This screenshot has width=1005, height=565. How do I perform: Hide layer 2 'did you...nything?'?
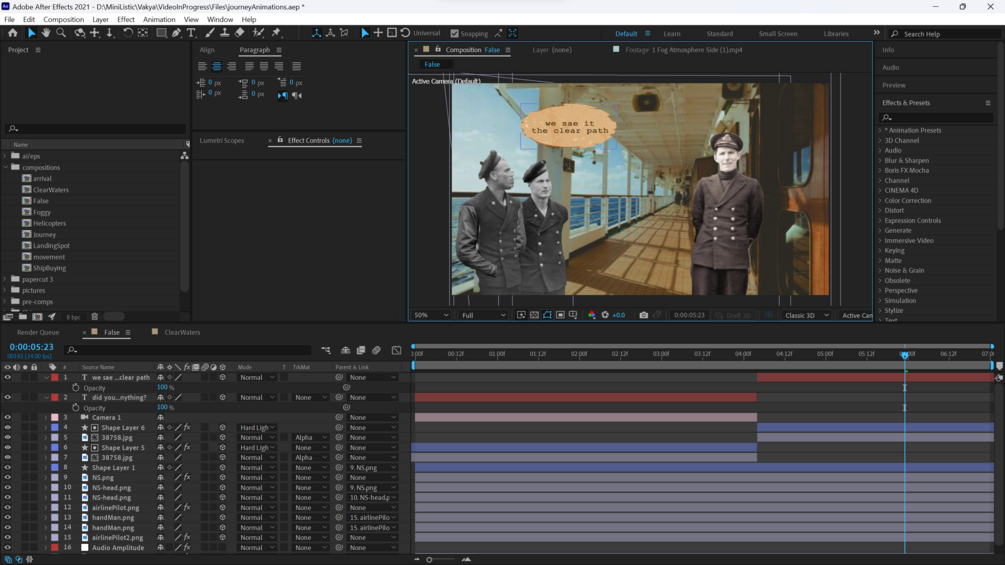[x=8, y=397]
